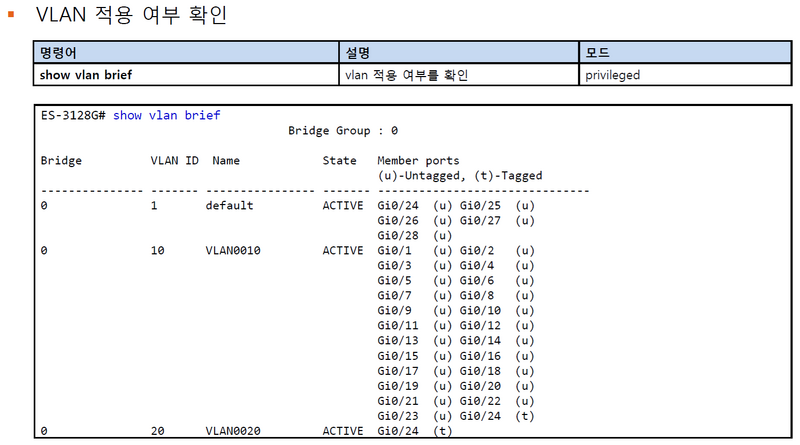Image resolution: width=800 pixels, height=445 pixels.
Task: Click member port 'Gi0/27'
Action: [x=480, y=220]
